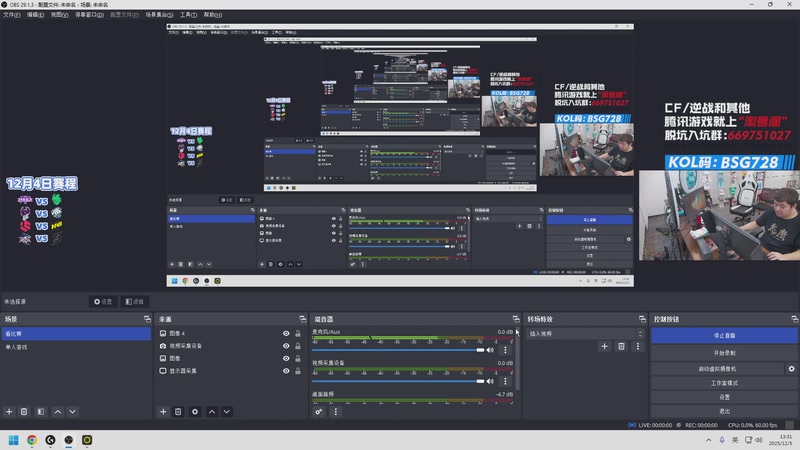Open the 文件 menu
Screen dimensions: 800x450
[11, 15]
